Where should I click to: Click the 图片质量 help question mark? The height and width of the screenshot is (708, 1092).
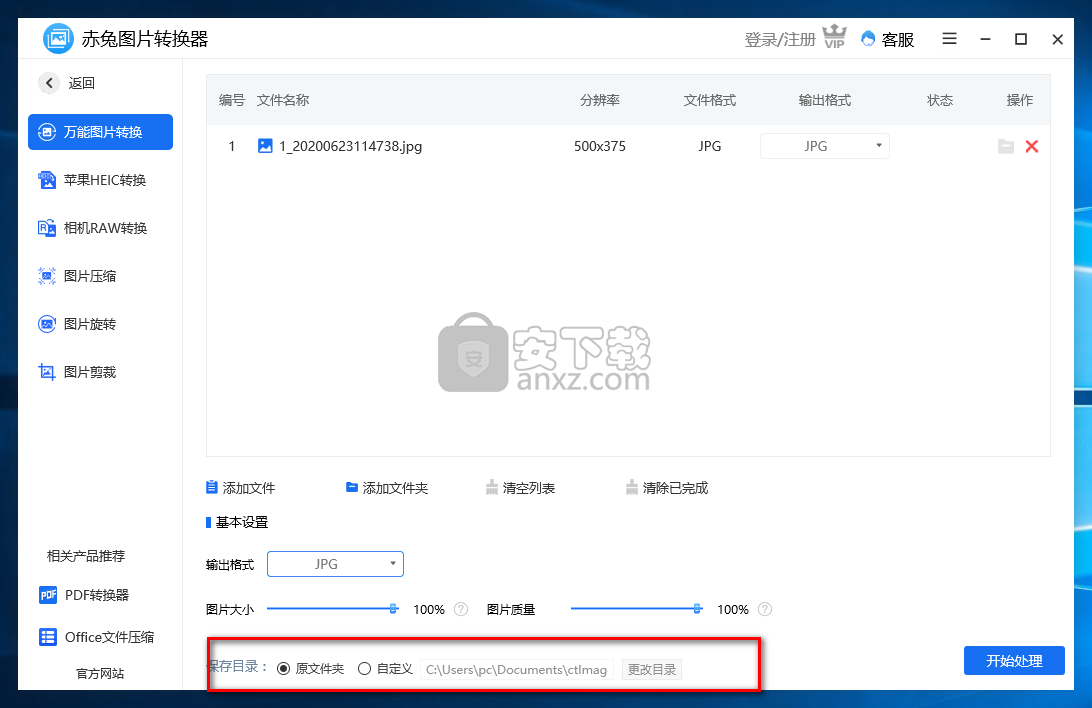click(765, 609)
